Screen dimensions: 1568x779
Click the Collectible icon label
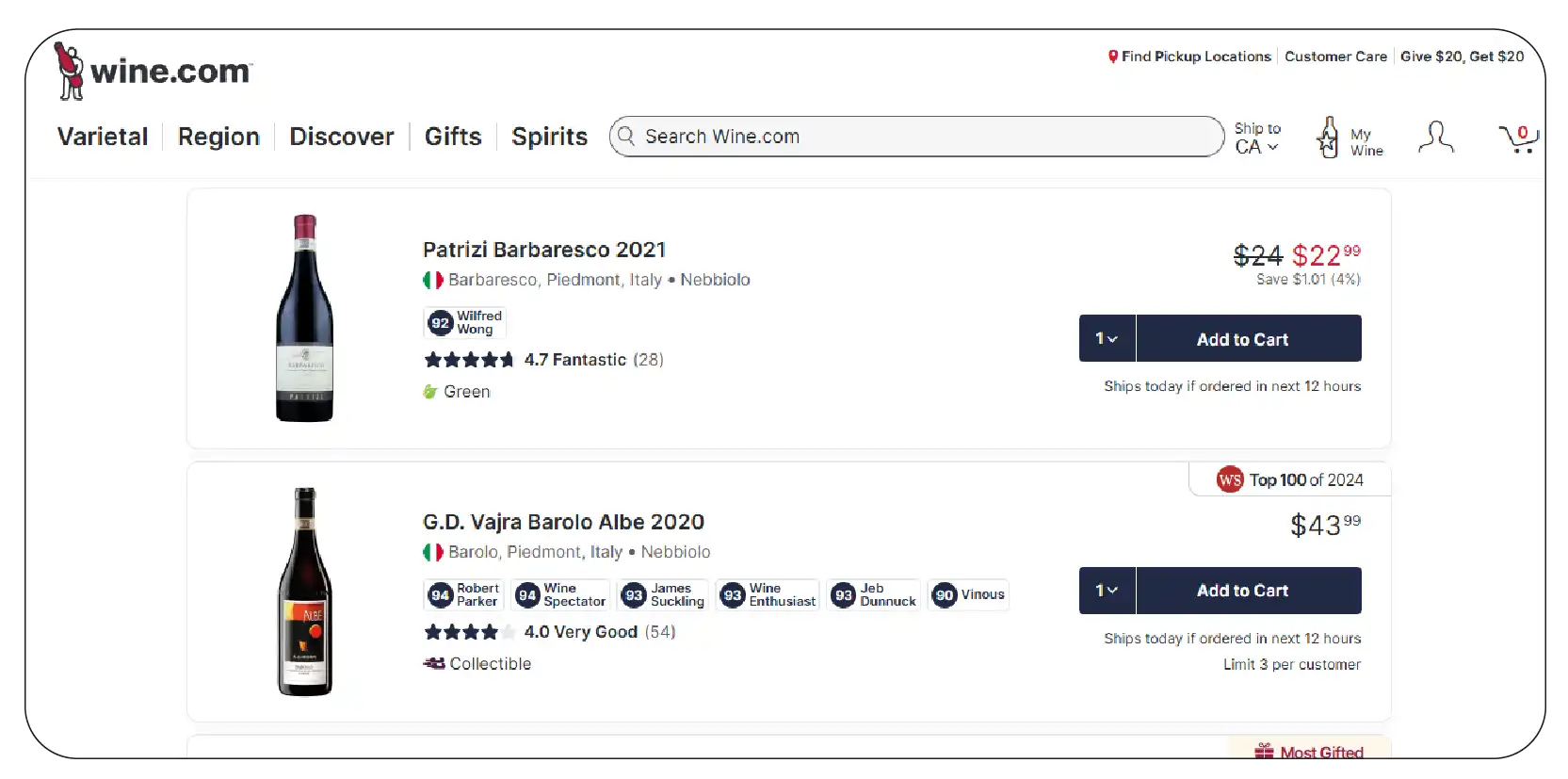[x=477, y=664]
